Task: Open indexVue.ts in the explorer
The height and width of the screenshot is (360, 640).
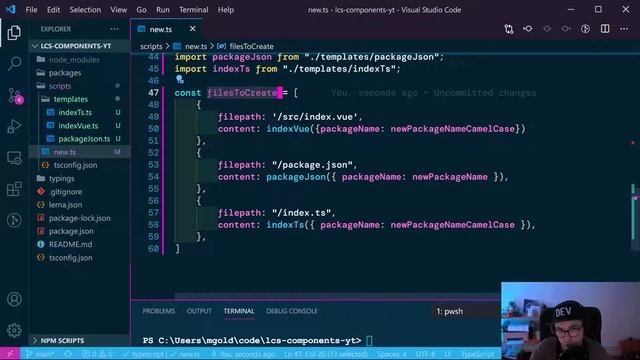Action: pos(78,126)
